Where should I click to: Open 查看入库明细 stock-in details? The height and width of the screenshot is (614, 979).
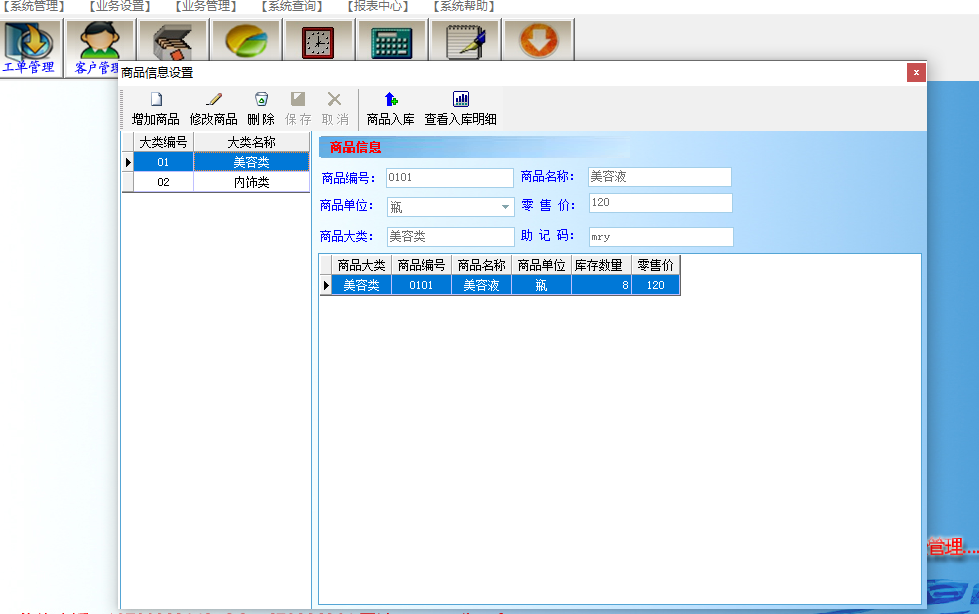pyautogui.click(x=461, y=109)
